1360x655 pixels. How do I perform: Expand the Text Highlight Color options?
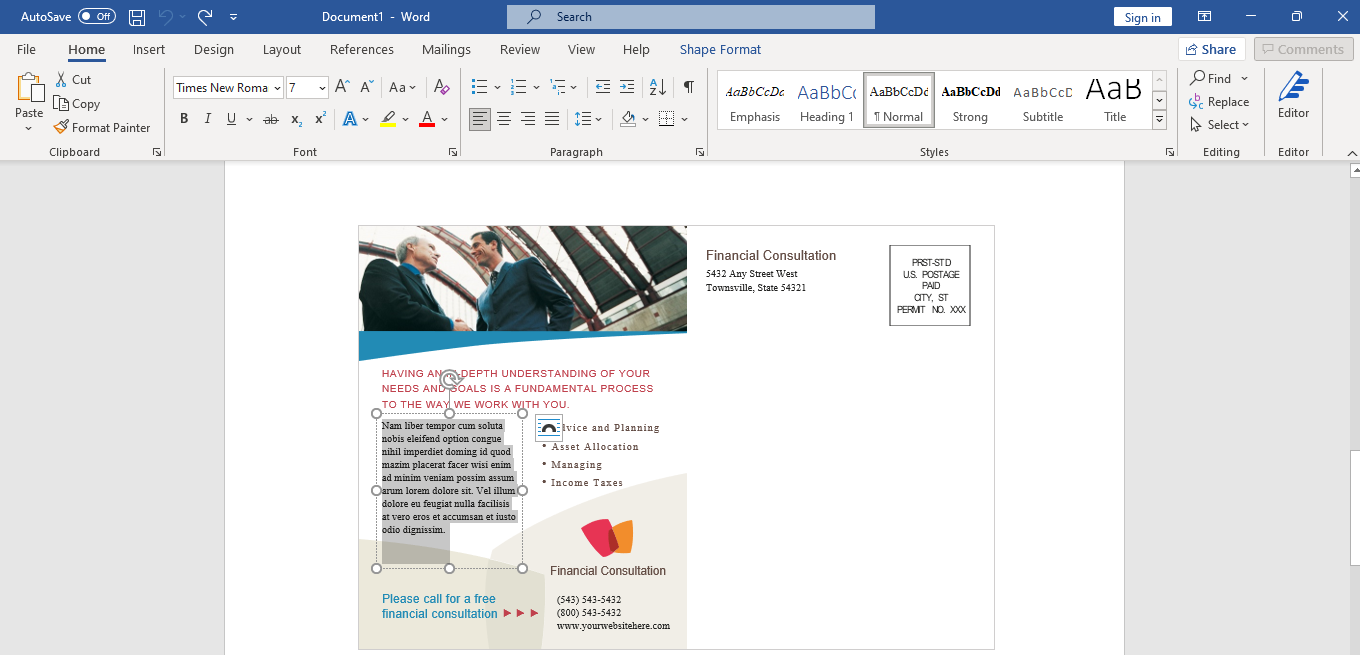404,118
